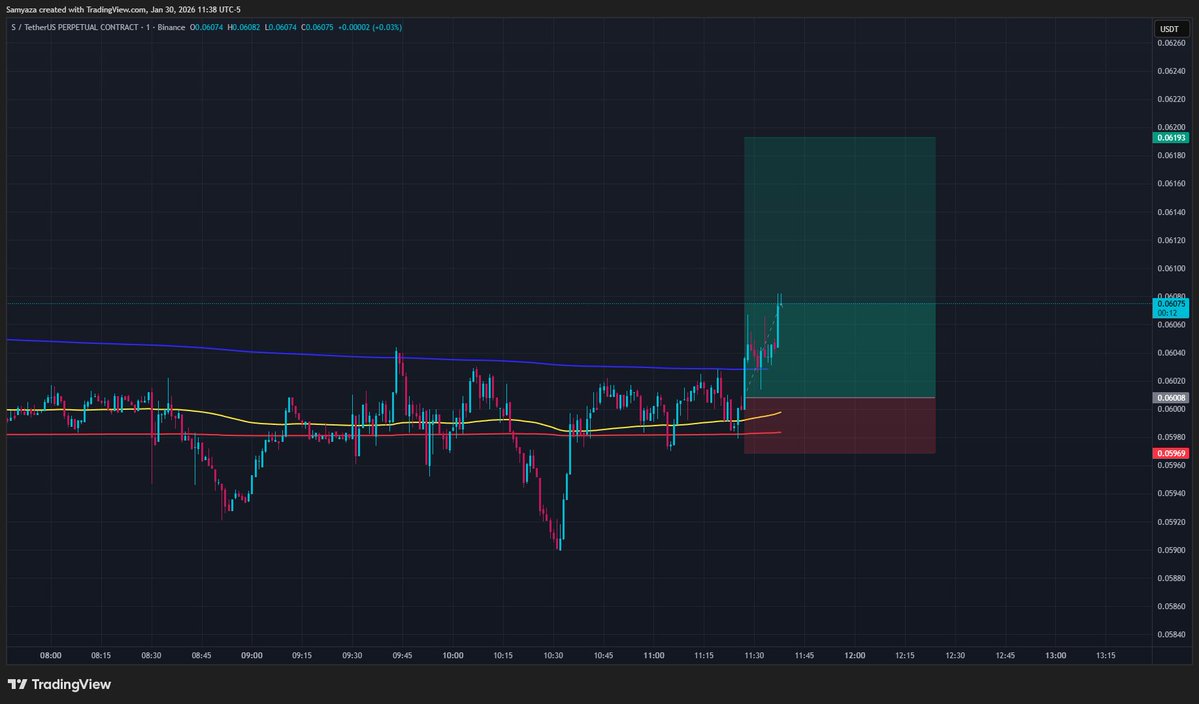Screen dimensions: 1199x704
Task: Click the change value +0.00002 (+0.03%)
Action: tap(370, 28)
